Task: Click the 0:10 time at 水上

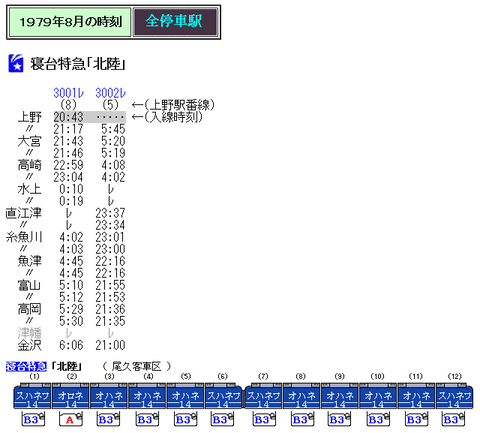Action: 71,189
